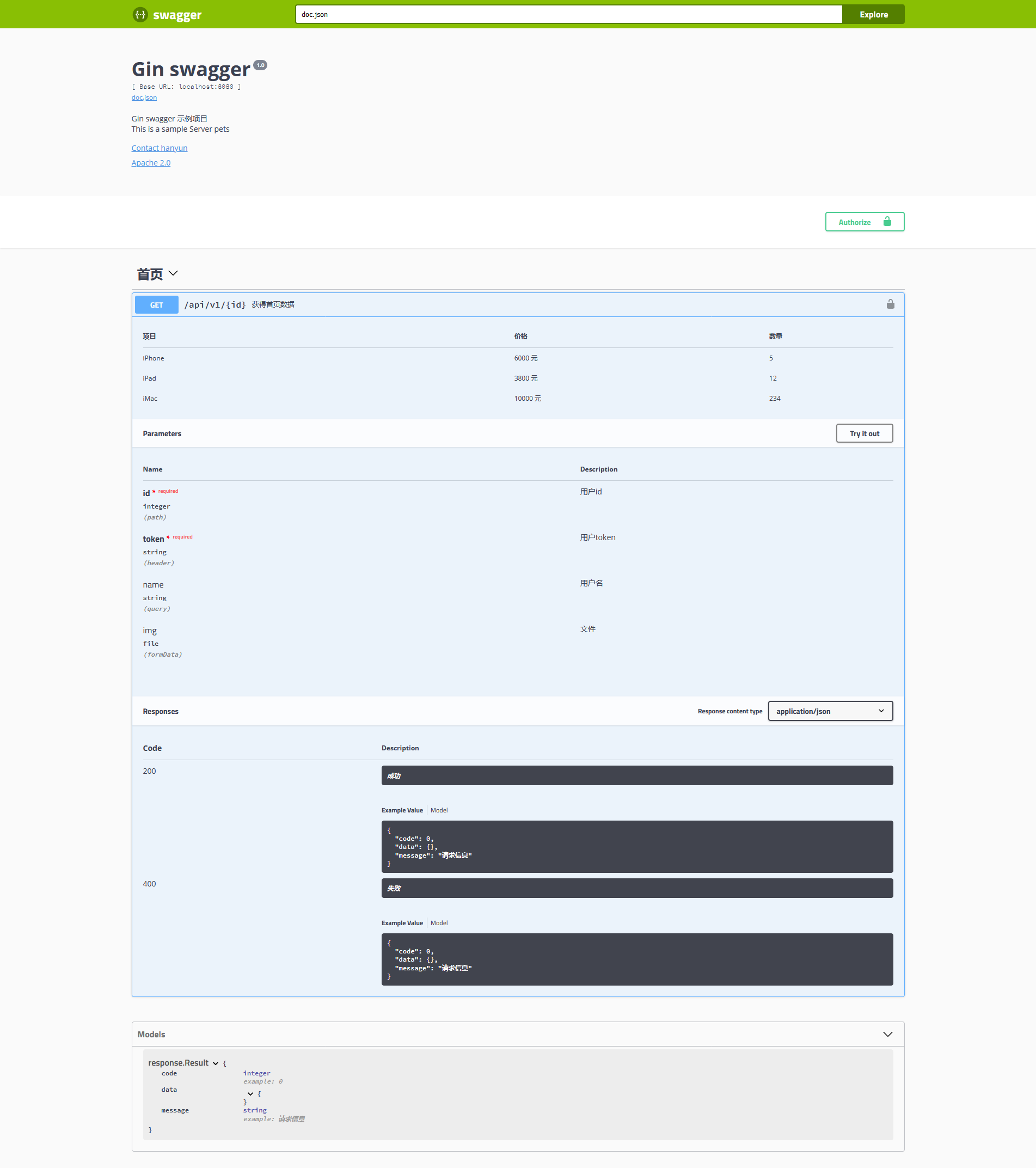Click the response.Result model name
The height and width of the screenshot is (1168, 1036).
point(178,1063)
